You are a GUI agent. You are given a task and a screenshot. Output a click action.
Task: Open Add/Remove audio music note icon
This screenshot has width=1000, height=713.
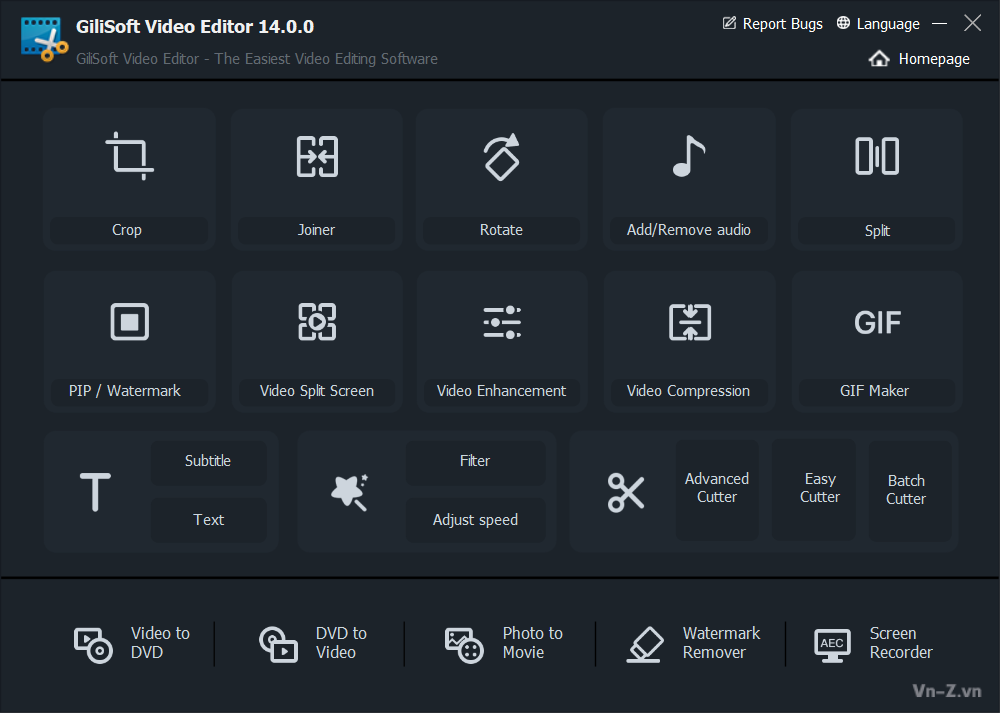coord(688,157)
